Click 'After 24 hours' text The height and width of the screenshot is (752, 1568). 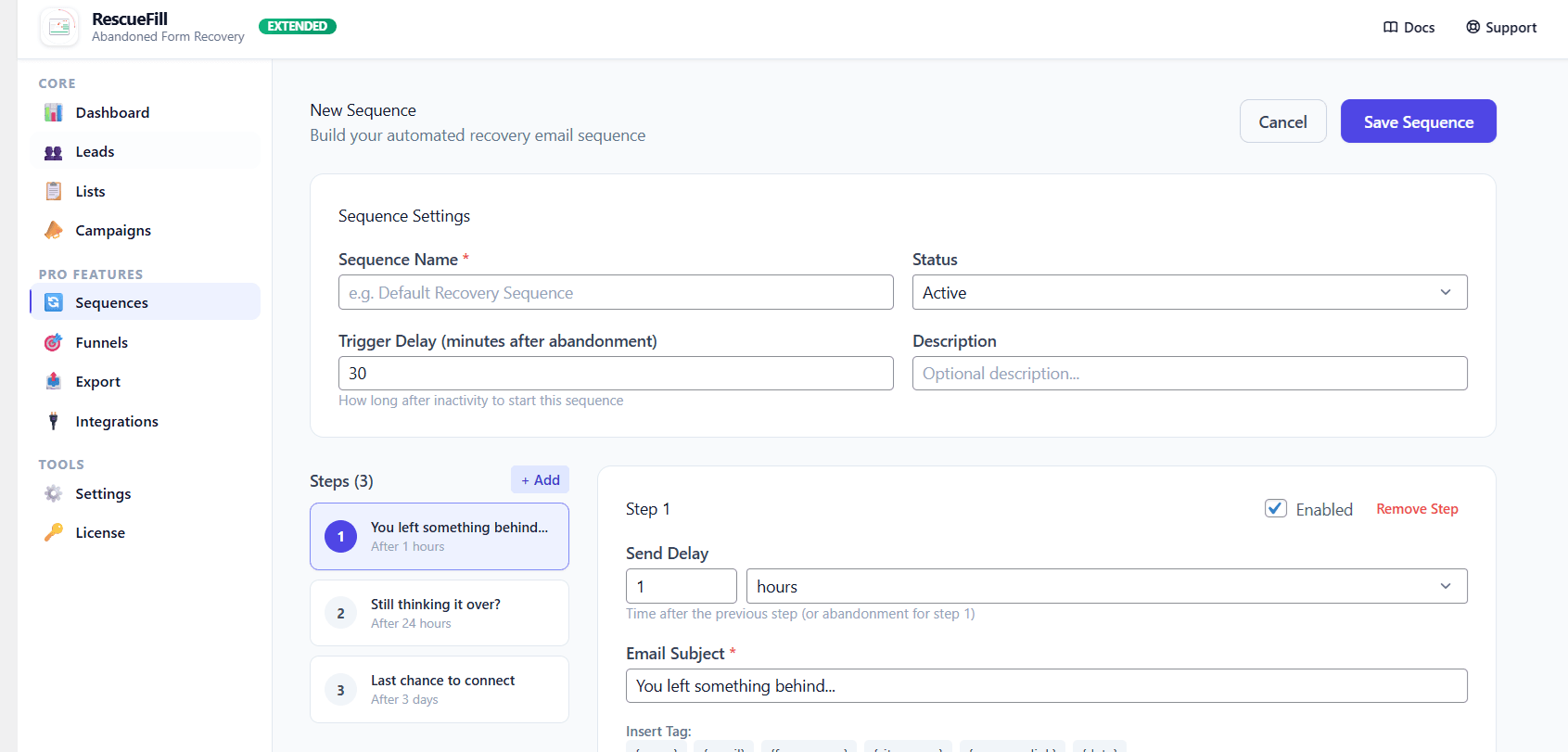(411, 623)
